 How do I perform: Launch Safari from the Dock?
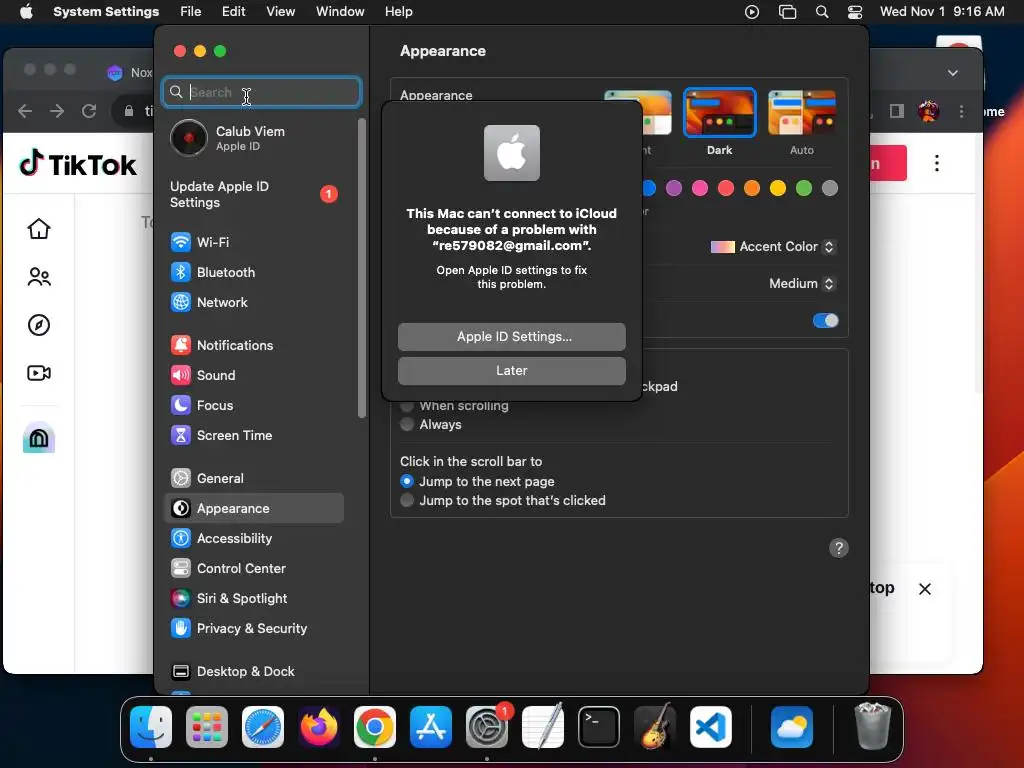point(263,727)
